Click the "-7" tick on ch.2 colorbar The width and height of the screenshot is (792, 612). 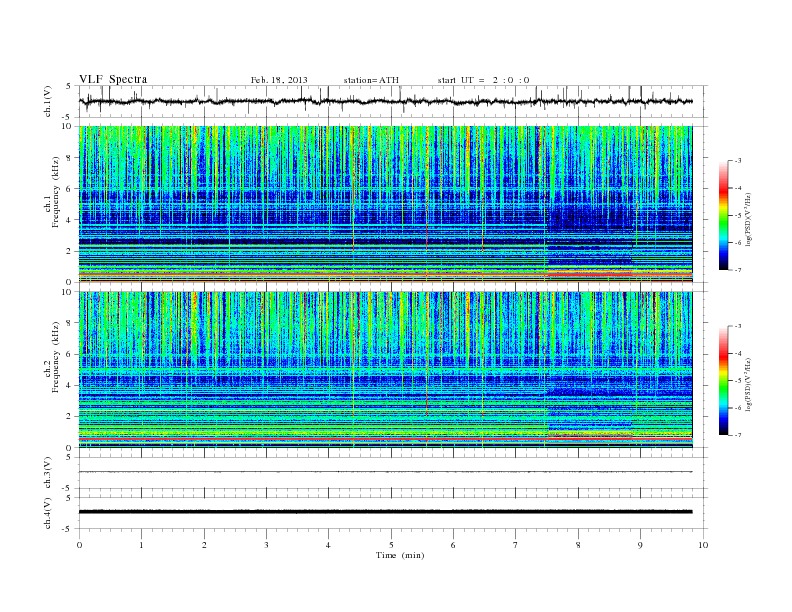pos(738,435)
